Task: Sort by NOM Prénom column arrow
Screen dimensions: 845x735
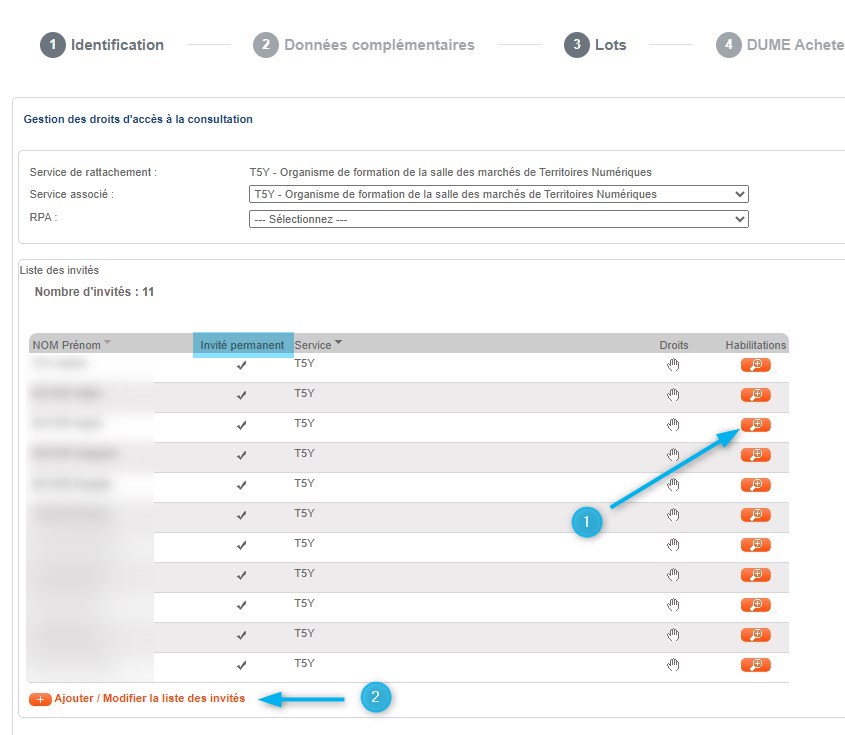Action: (108, 343)
